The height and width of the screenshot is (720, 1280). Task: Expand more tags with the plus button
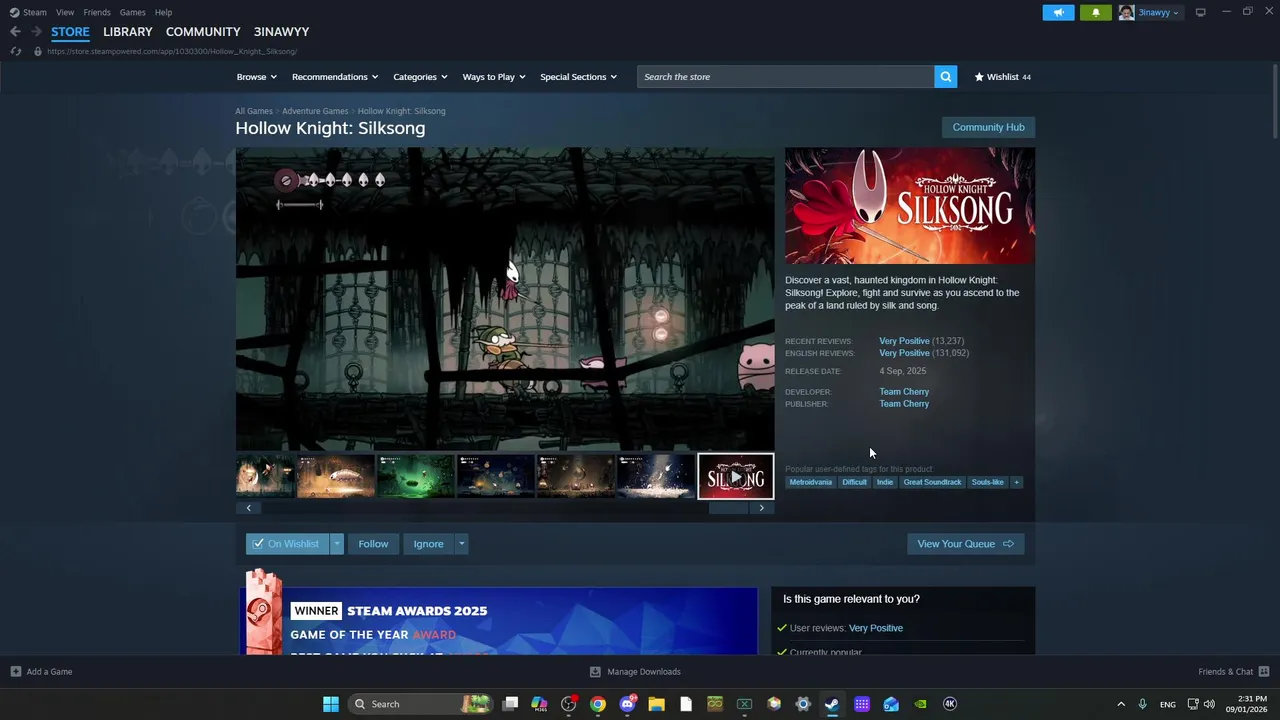1016,482
